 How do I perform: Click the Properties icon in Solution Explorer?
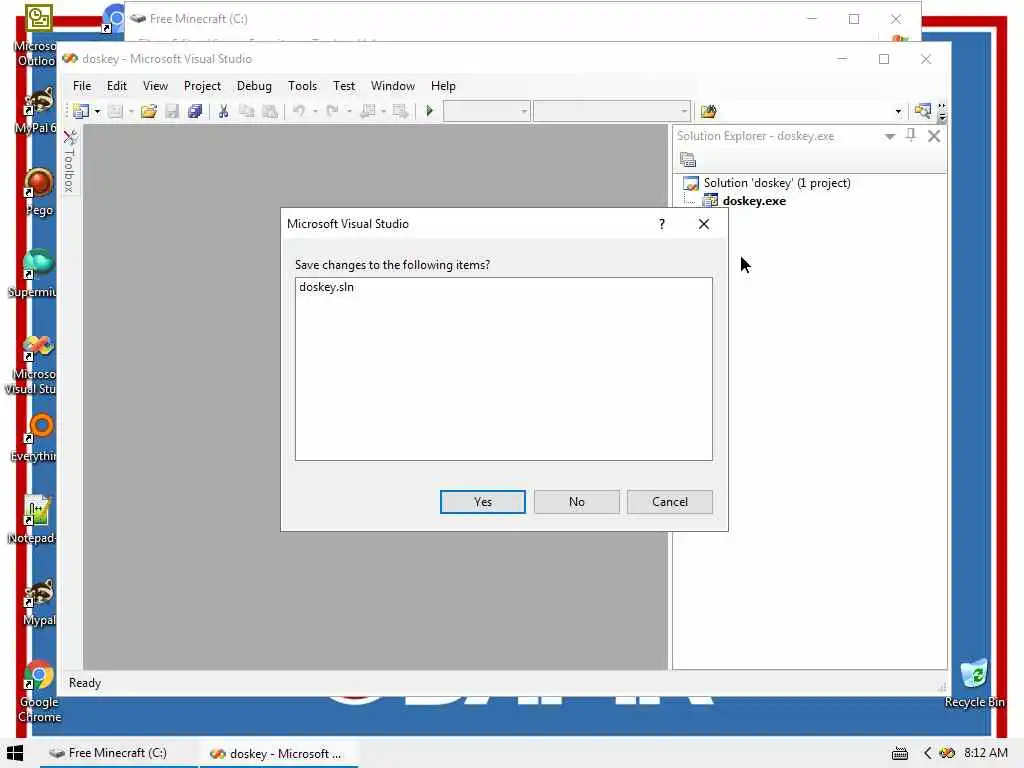(x=688, y=159)
